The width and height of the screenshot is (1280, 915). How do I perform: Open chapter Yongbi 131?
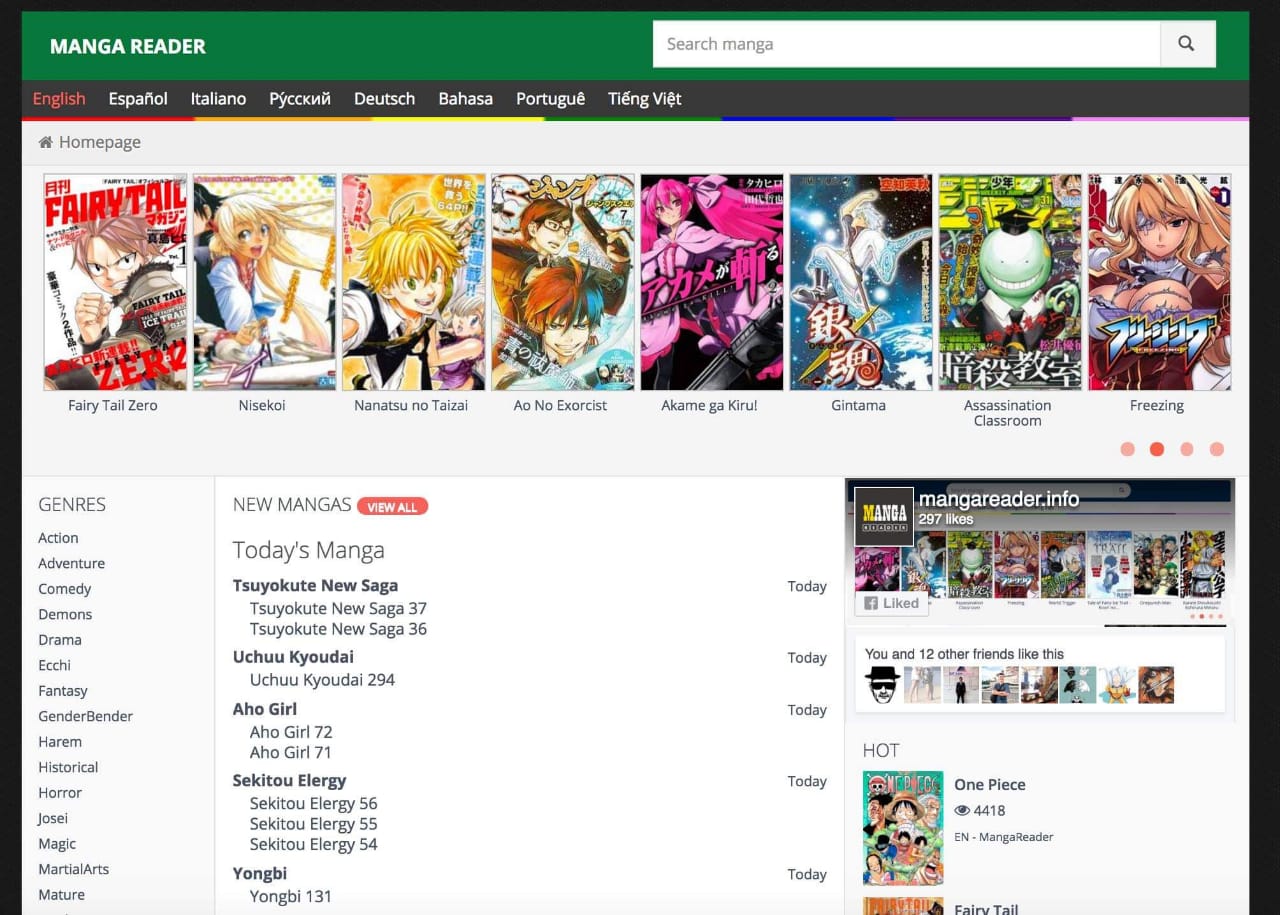point(291,896)
